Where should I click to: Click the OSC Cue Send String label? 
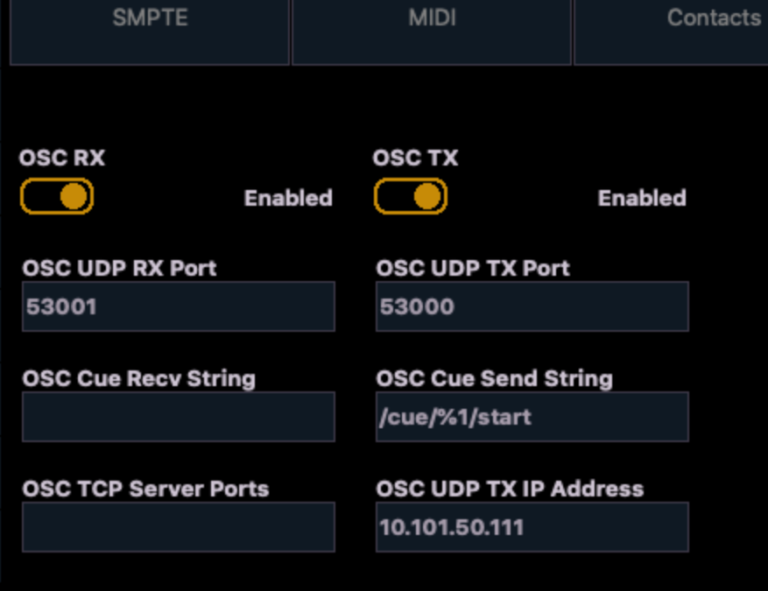coord(494,379)
